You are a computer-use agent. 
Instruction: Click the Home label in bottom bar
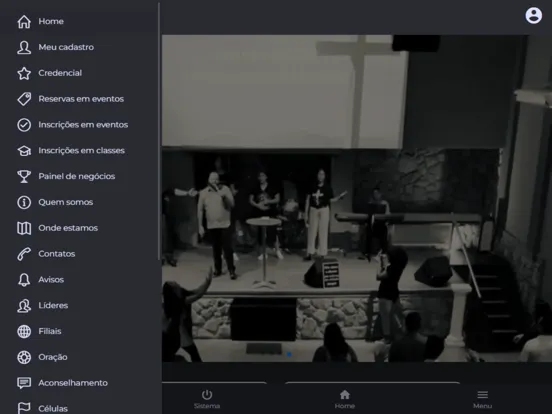tap(345, 406)
